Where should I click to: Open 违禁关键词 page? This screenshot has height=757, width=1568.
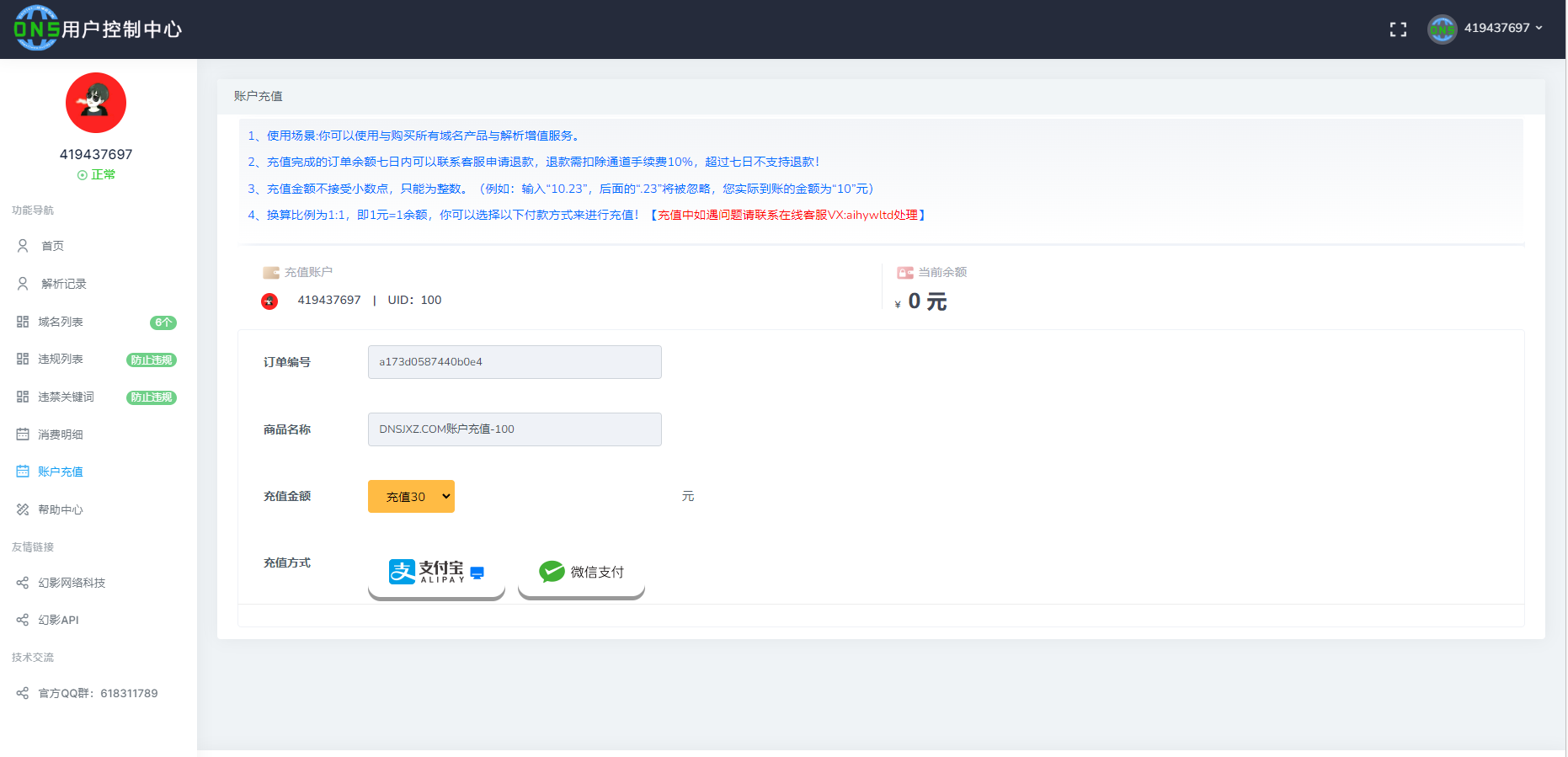66,397
